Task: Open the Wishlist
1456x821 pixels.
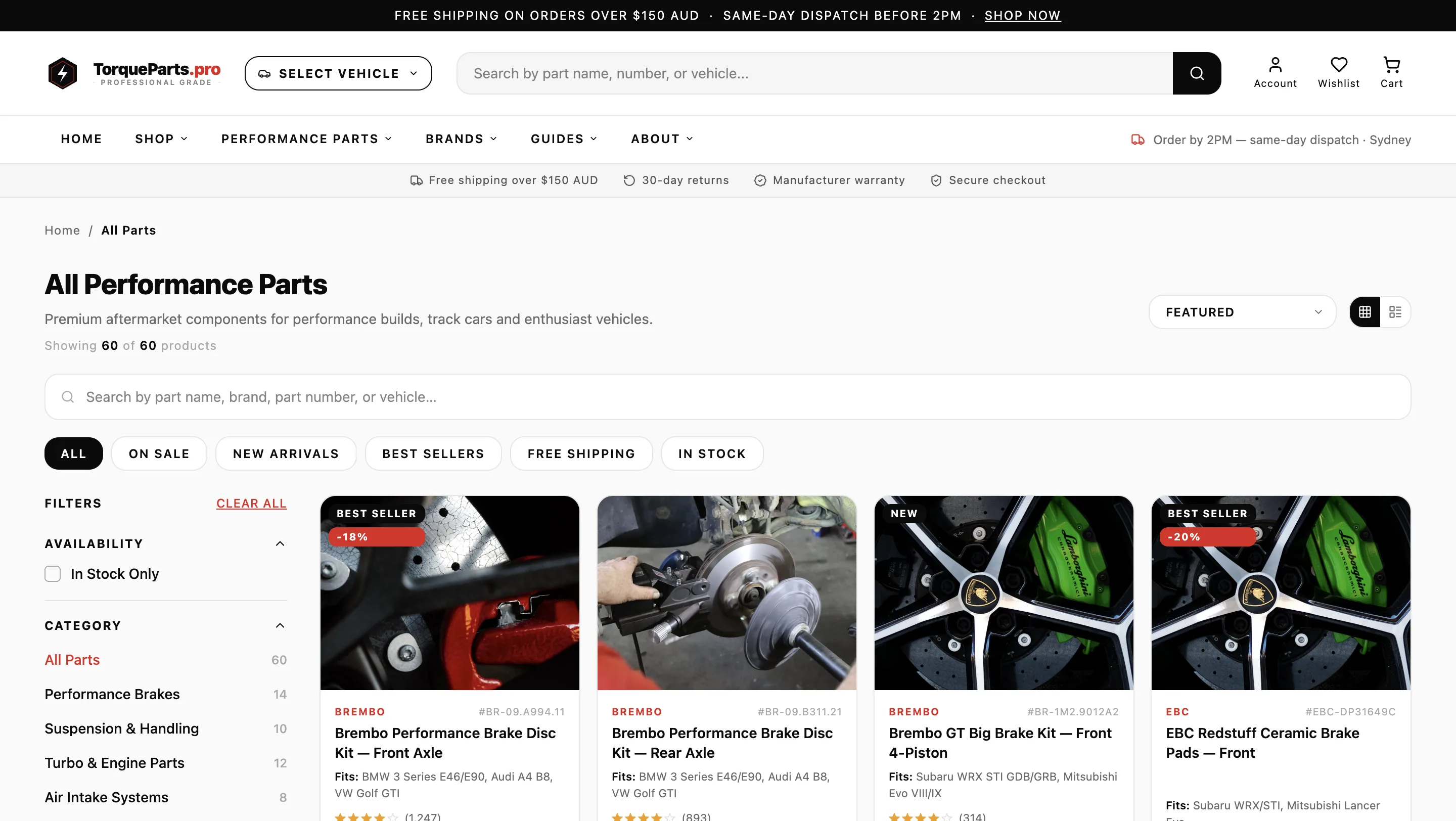Action: [1338, 72]
